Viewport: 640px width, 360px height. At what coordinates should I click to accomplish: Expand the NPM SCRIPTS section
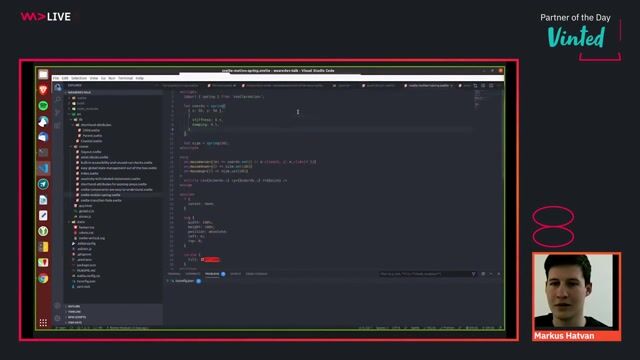(77, 317)
